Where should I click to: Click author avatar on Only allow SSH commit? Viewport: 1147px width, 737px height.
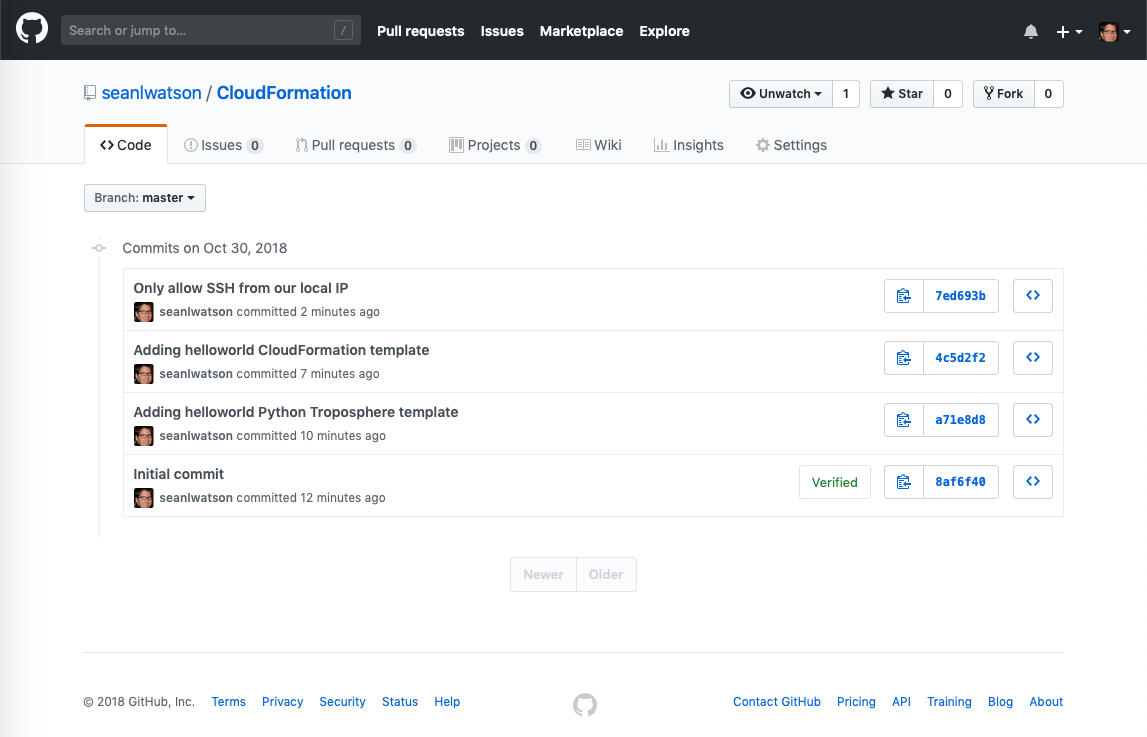click(x=143, y=312)
